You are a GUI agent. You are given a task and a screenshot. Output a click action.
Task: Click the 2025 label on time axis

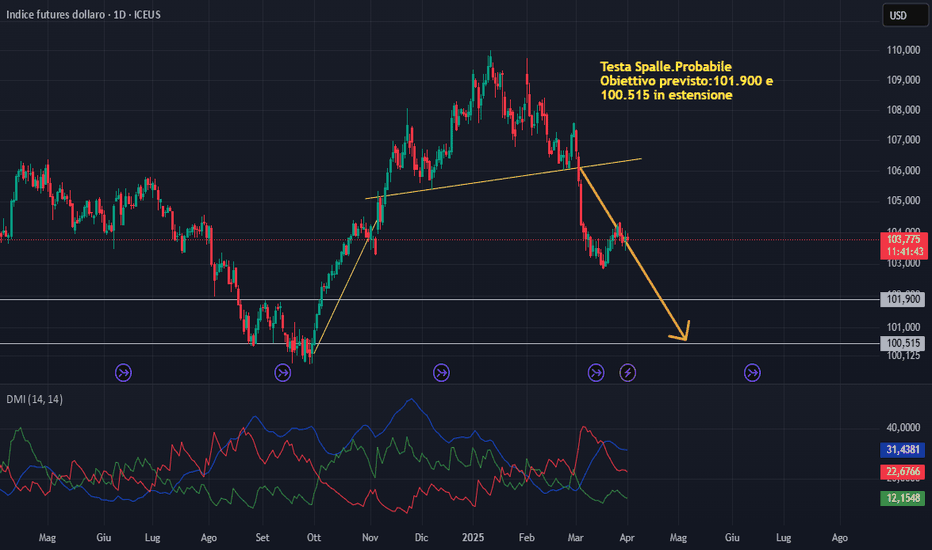pyautogui.click(x=473, y=538)
